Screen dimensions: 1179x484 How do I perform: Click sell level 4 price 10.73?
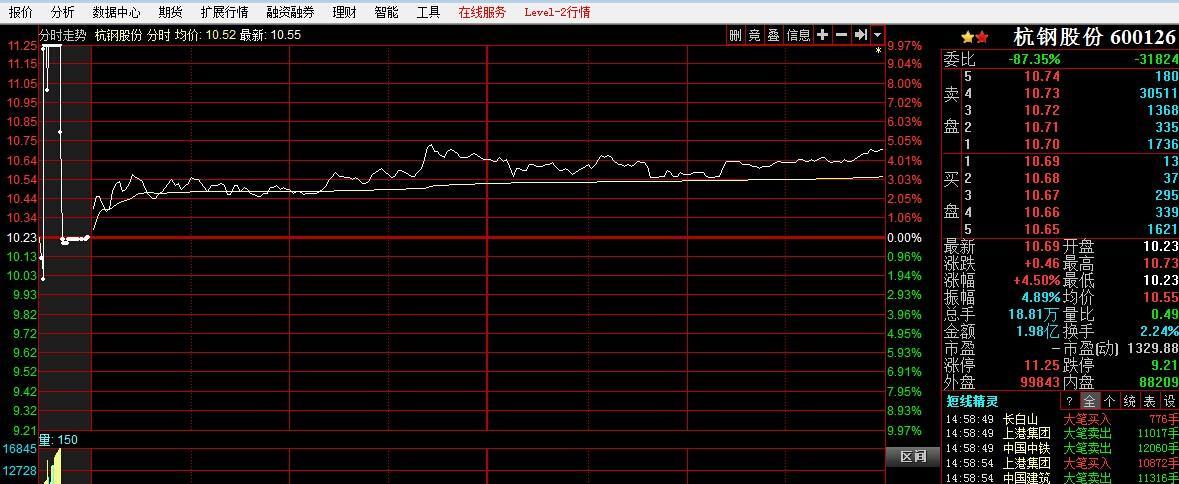tap(1041, 93)
